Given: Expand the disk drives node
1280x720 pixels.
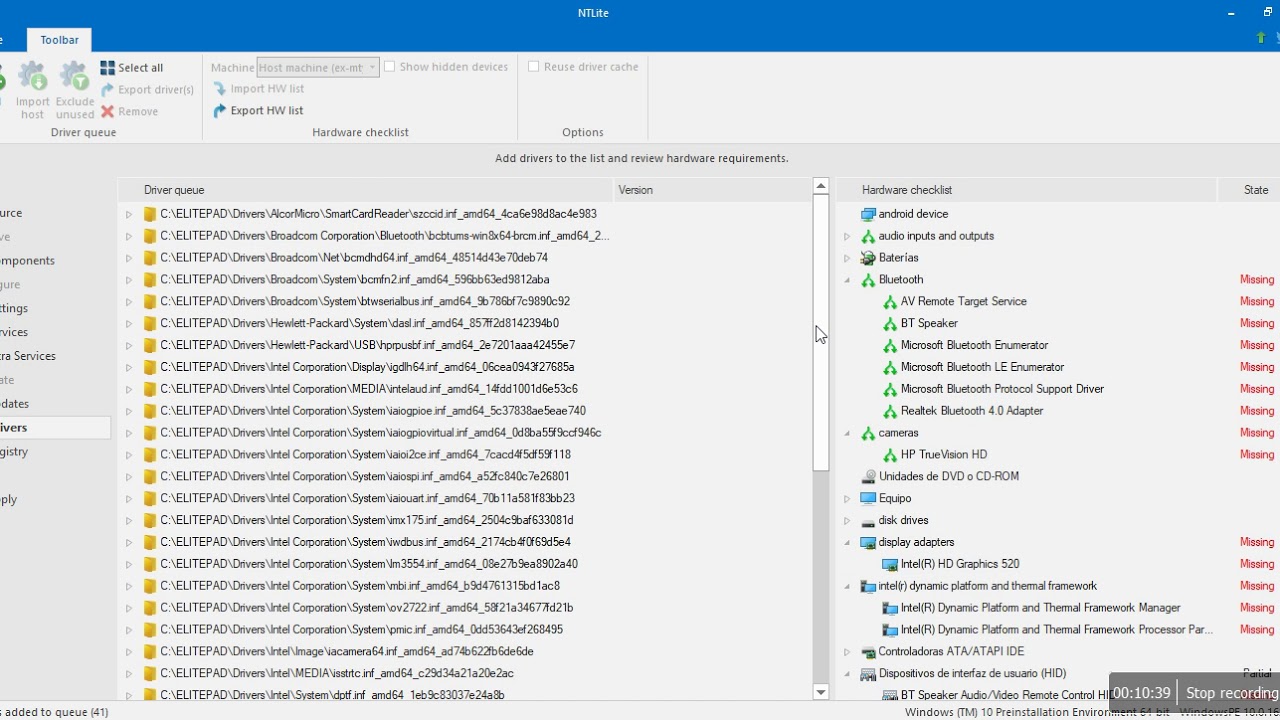Looking at the screenshot, I should point(847,520).
